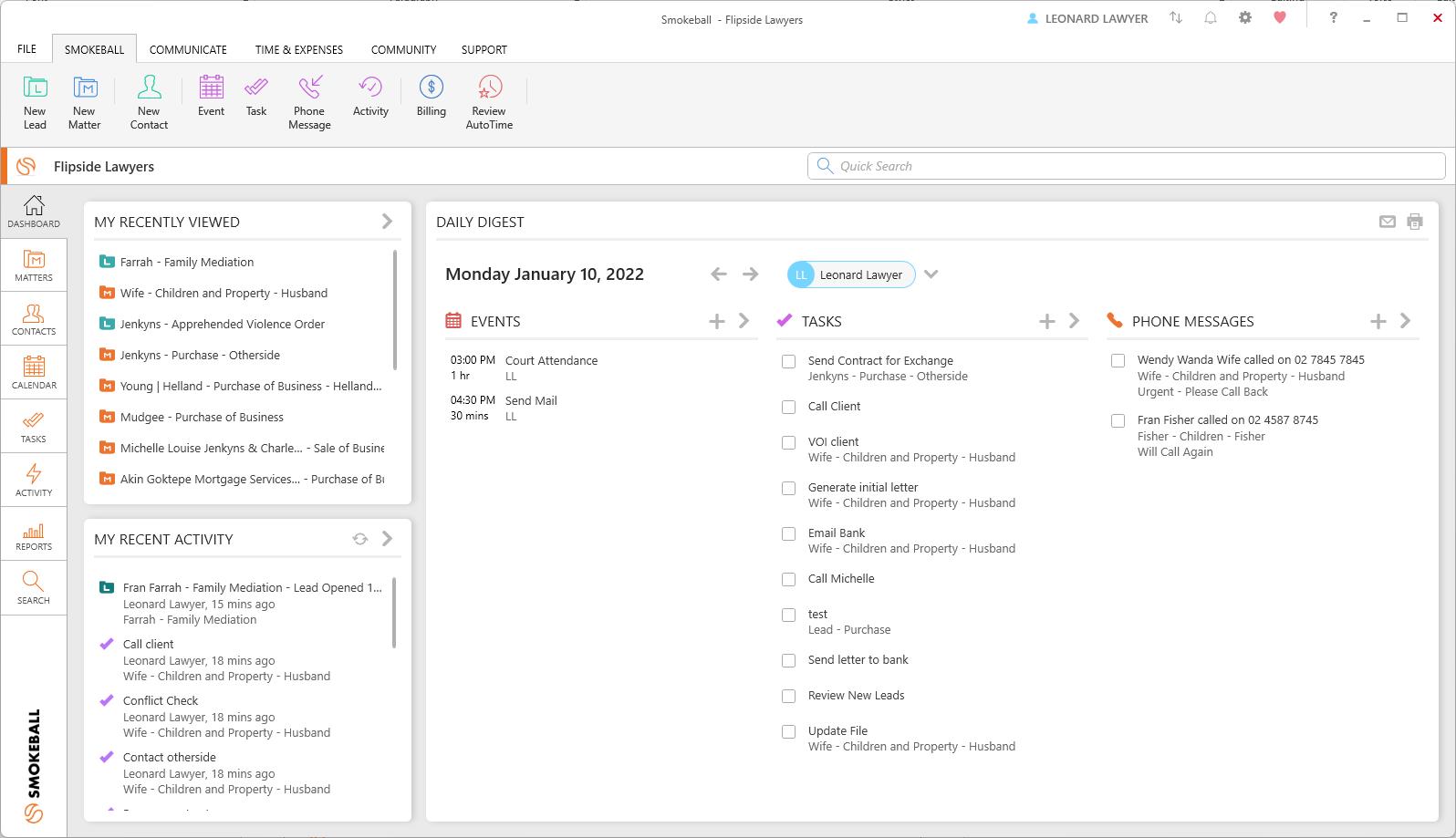This screenshot has width=1456, height=838.
Task: Open Activity in the sidebar
Action: 34,481
